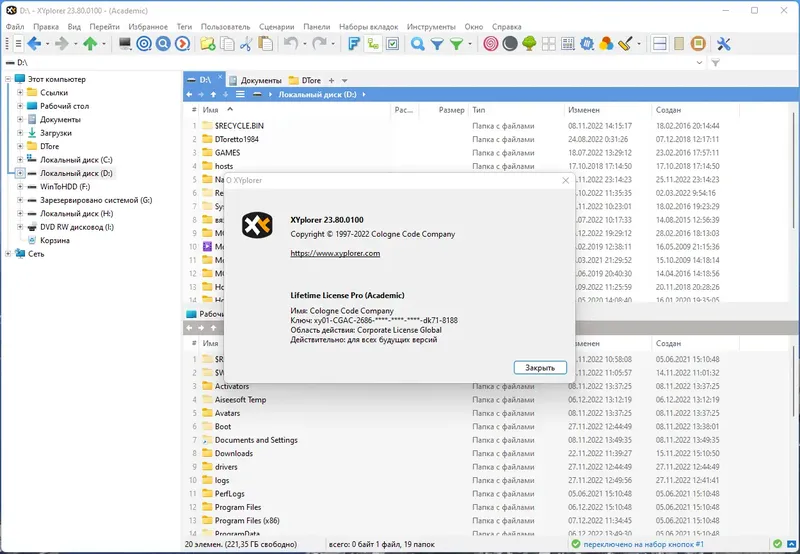Click the blue target Hotlist icon
The width and height of the screenshot is (800, 554).
[144, 44]
